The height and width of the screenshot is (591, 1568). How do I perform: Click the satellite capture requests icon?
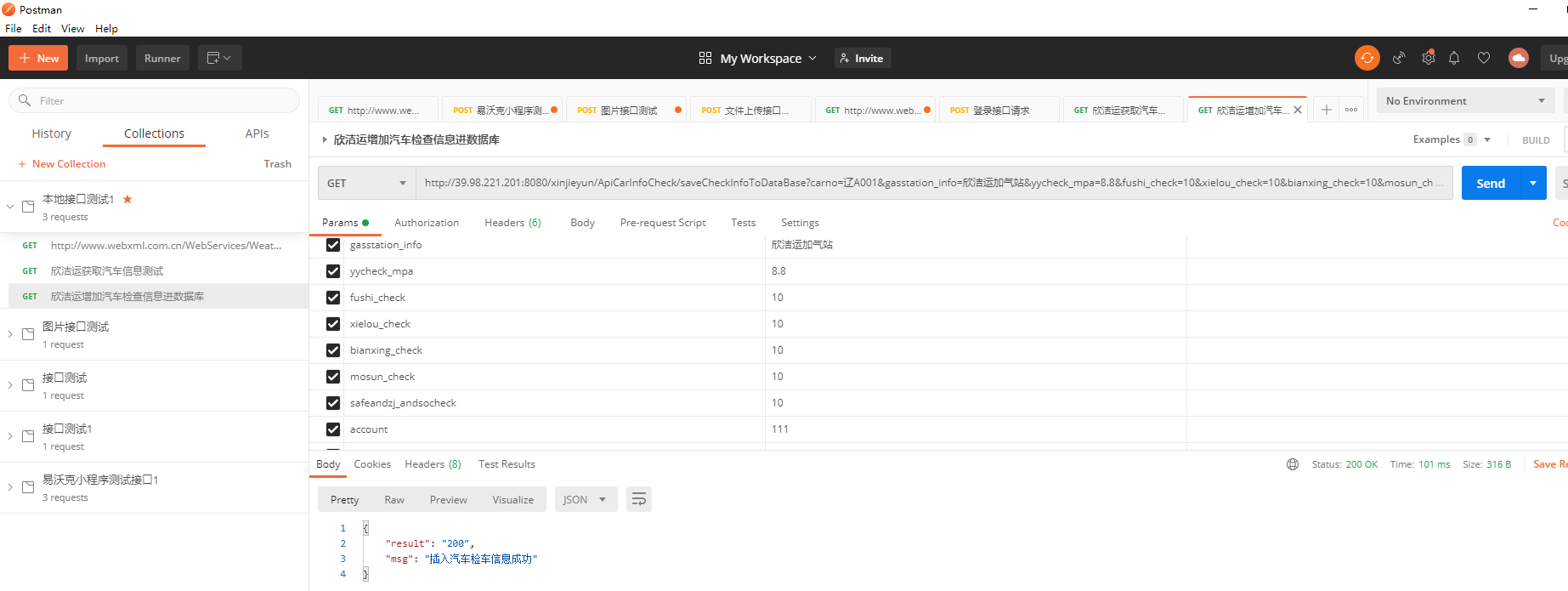coord(1398,58)
